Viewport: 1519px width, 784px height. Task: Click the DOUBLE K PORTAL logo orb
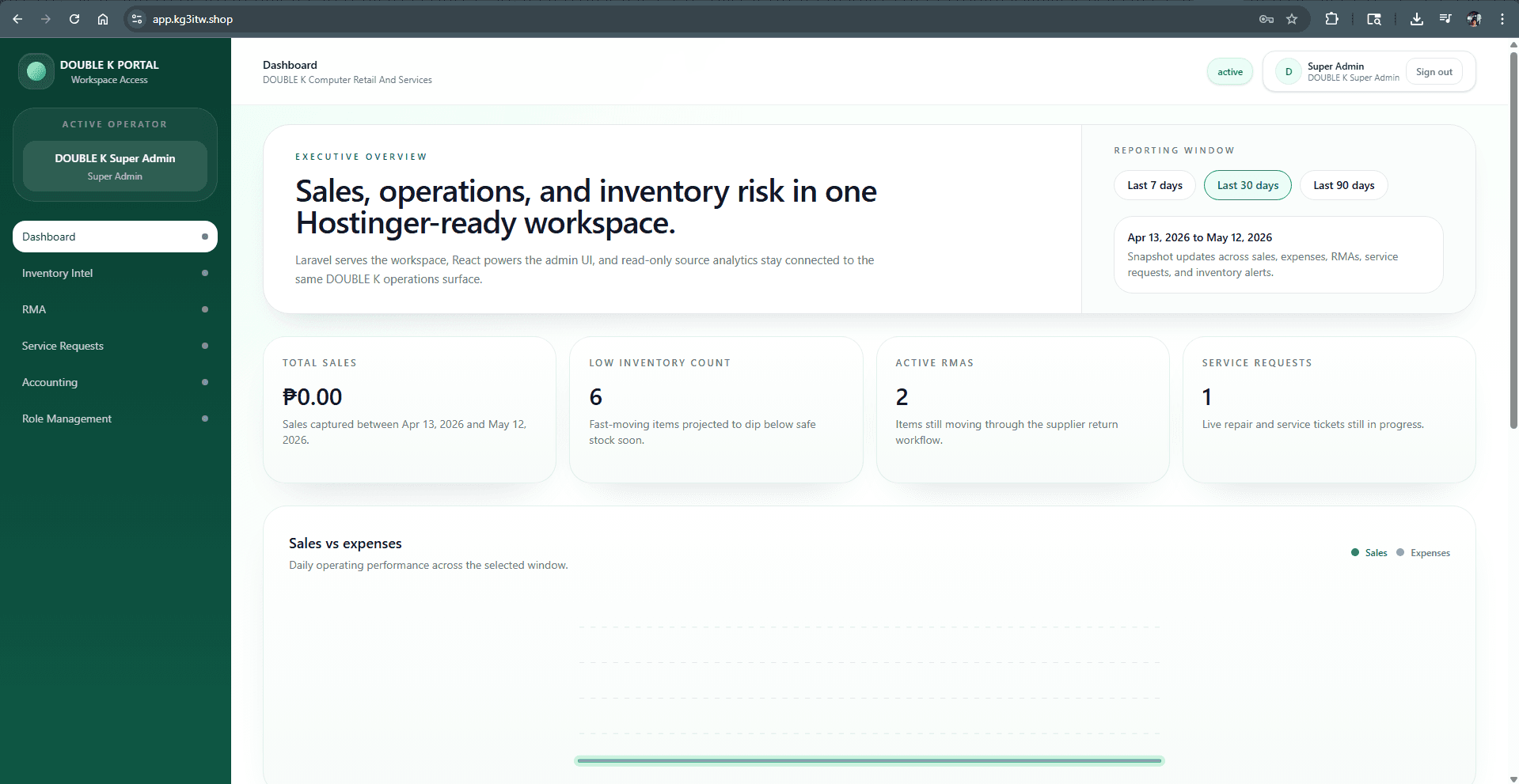(x=36, y=72)
